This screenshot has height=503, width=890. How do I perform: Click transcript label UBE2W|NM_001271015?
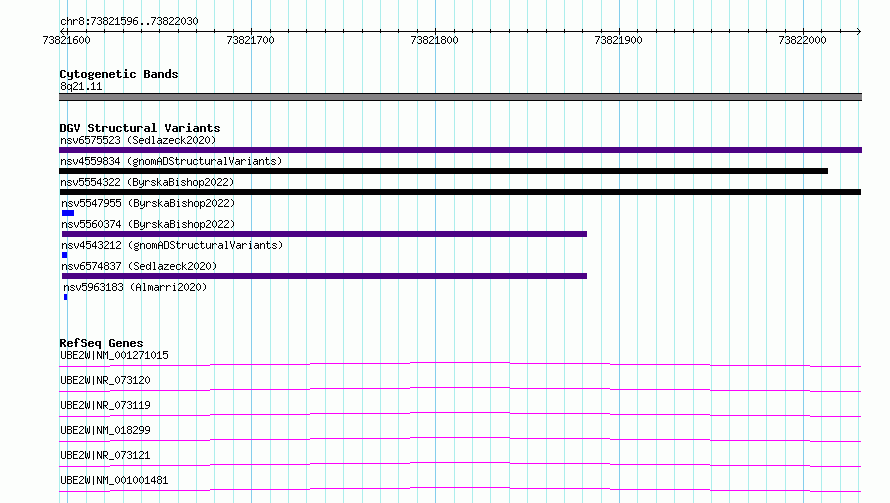pos(114,355)
